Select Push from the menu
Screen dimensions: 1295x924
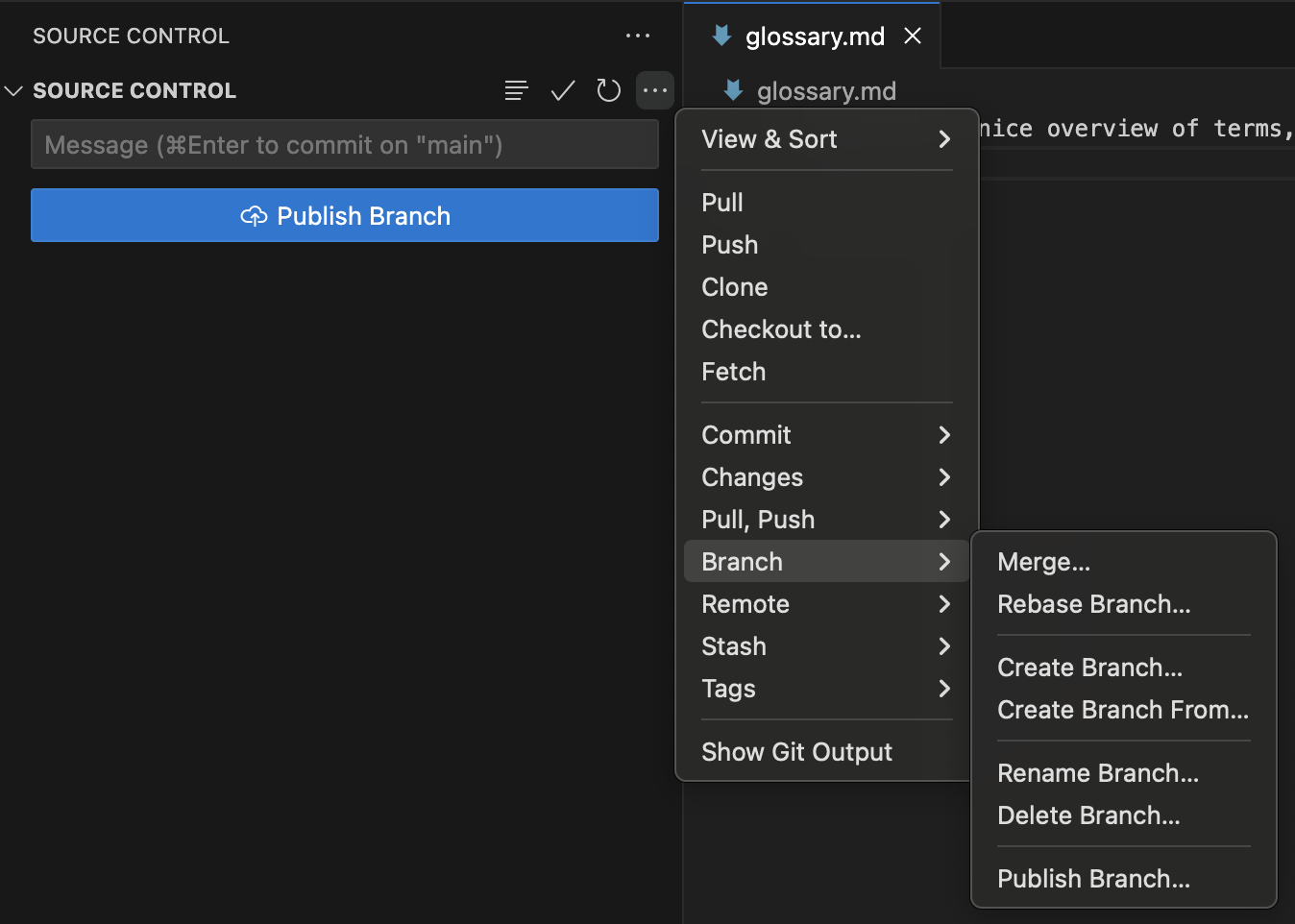click(x=826, y=245)
